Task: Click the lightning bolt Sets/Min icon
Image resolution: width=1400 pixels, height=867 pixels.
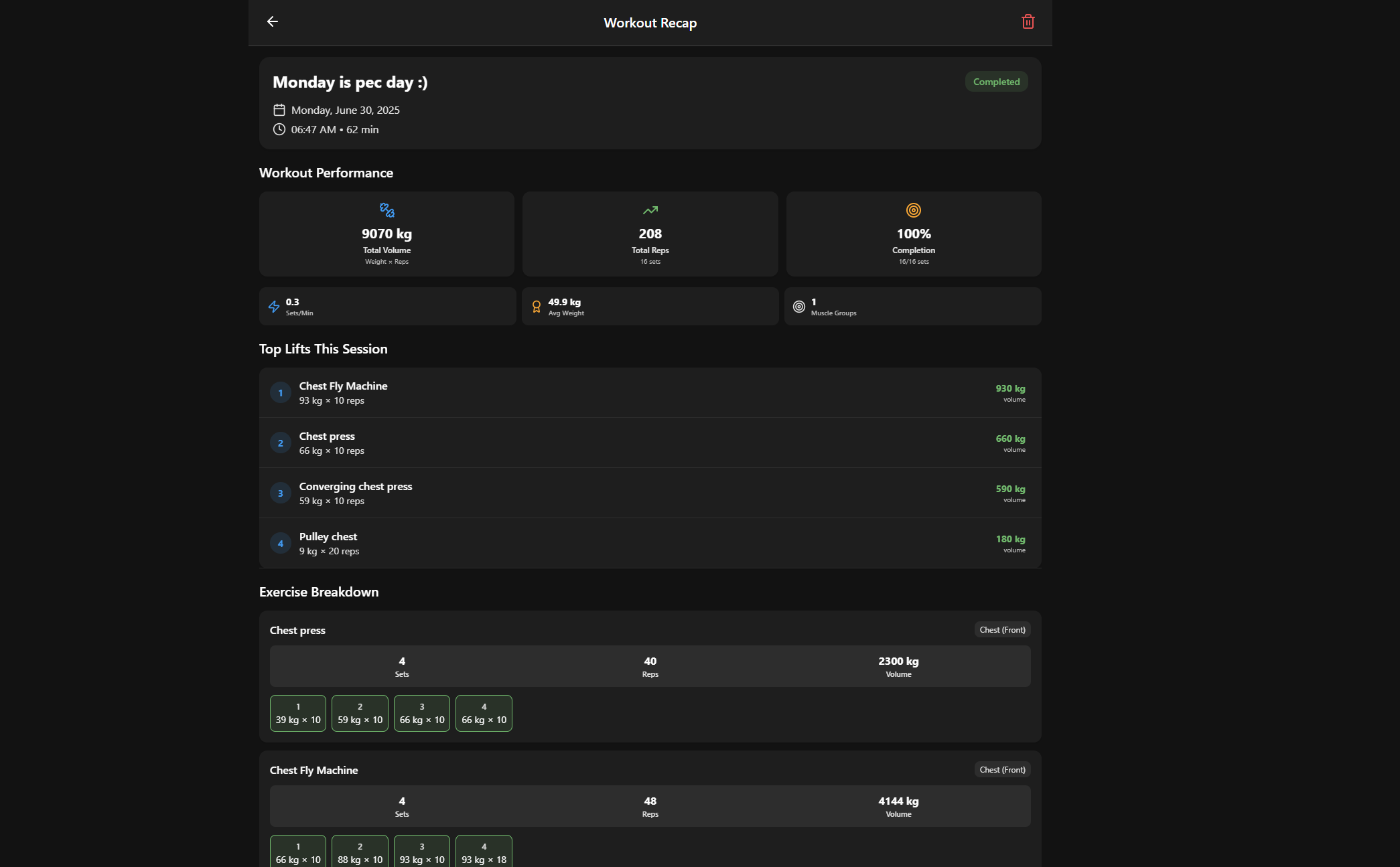Action: pyautogui.click(x=274, y=307)
